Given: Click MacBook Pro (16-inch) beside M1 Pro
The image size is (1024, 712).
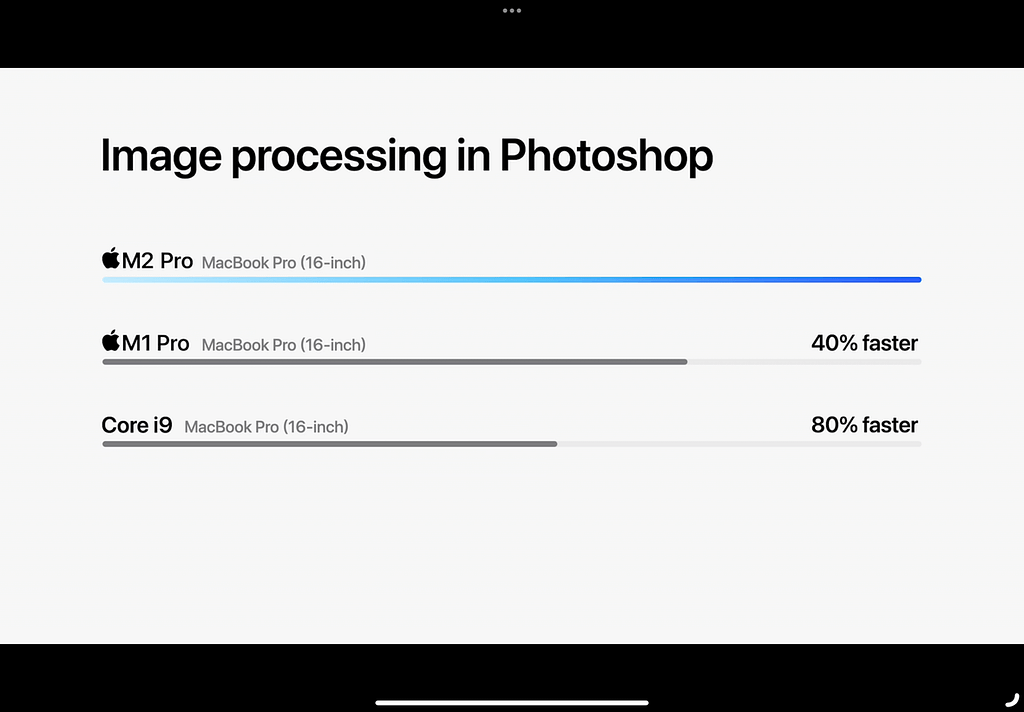Looking at the screenshot, I should [283, 345].
